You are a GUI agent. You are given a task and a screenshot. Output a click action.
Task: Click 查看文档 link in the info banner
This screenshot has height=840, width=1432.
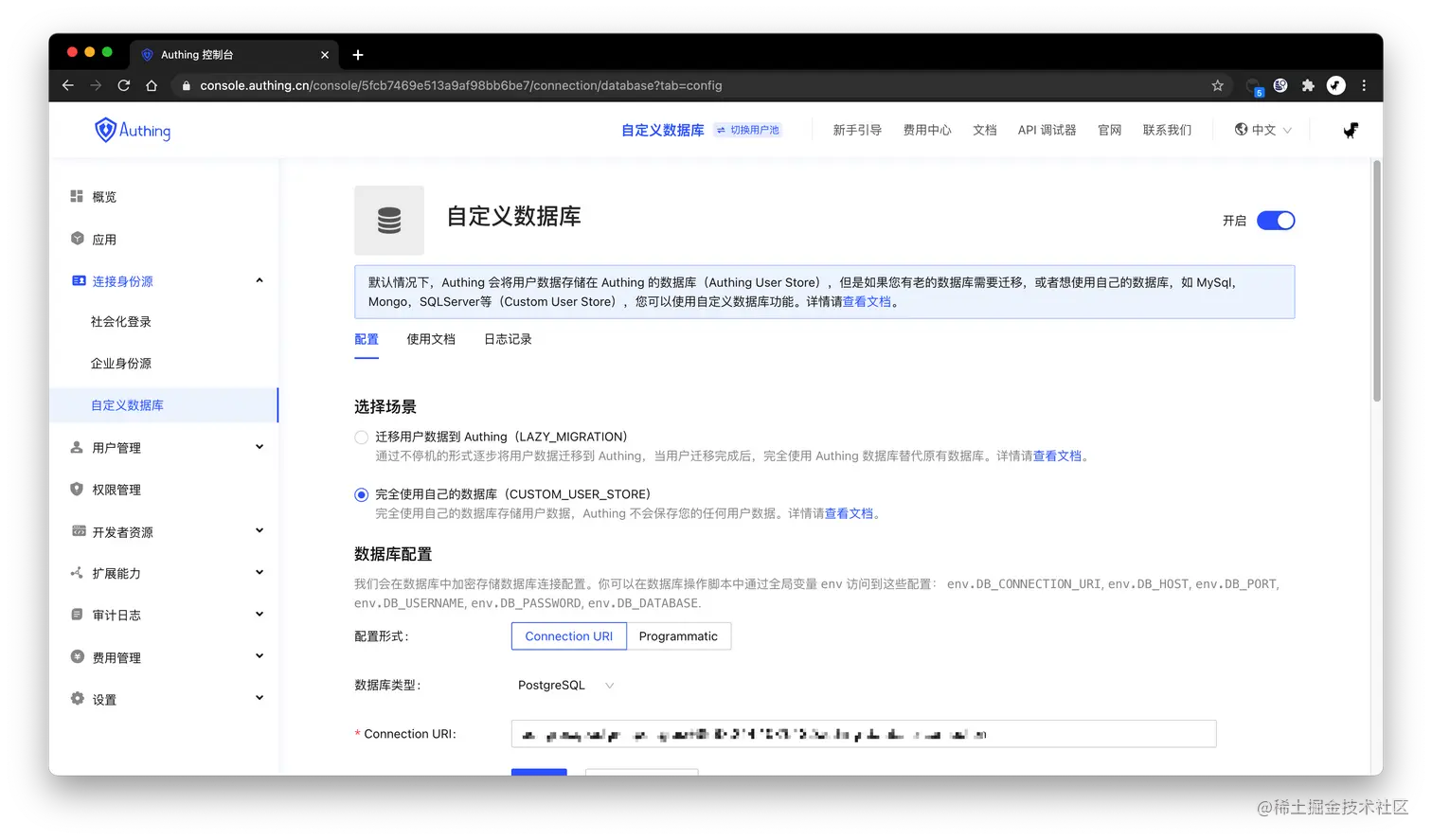pyautogui.click(x=867, y=301)
